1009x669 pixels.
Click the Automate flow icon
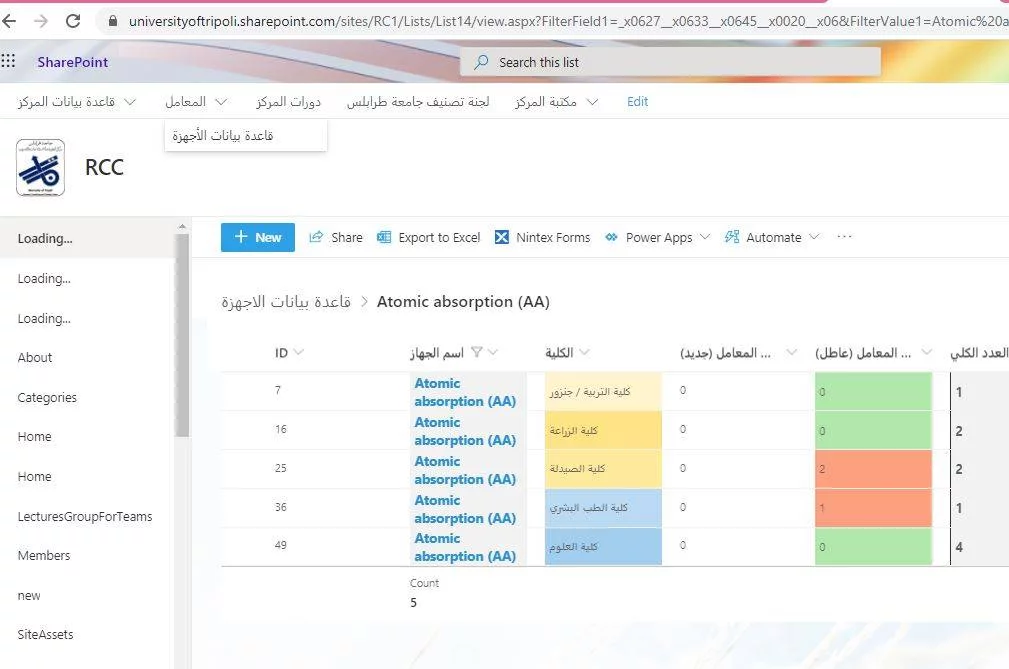coord(731,237)
